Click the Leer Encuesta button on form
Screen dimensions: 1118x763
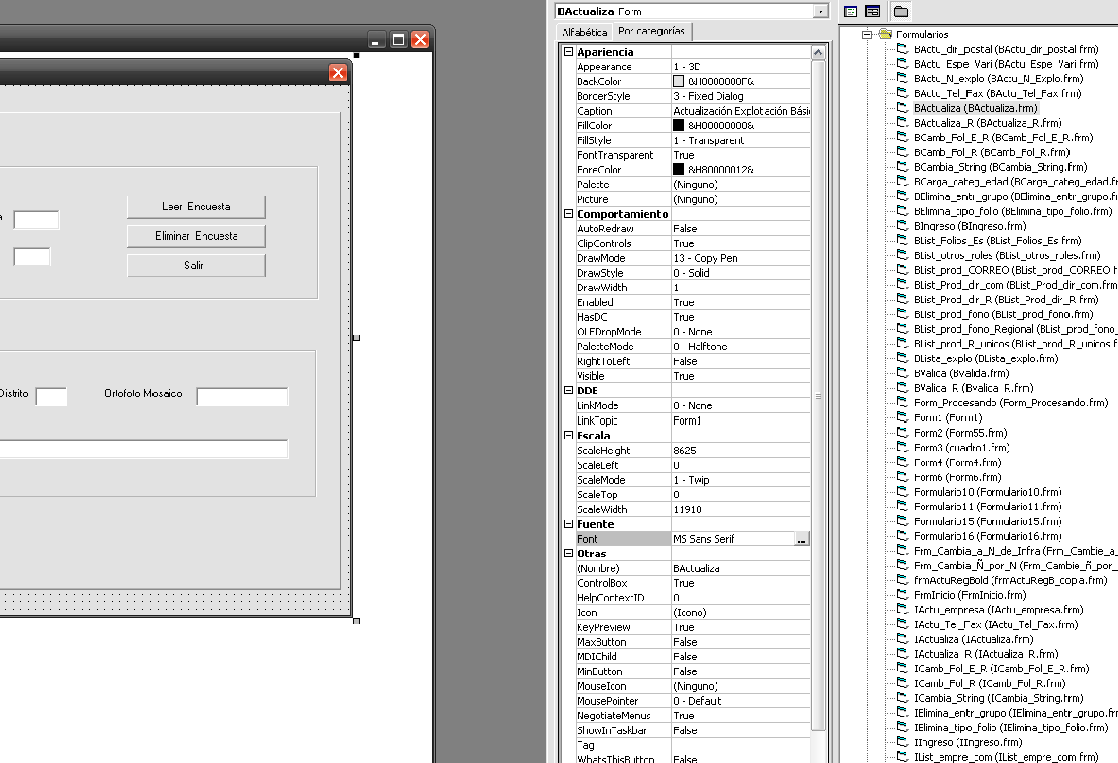point(196,206)
